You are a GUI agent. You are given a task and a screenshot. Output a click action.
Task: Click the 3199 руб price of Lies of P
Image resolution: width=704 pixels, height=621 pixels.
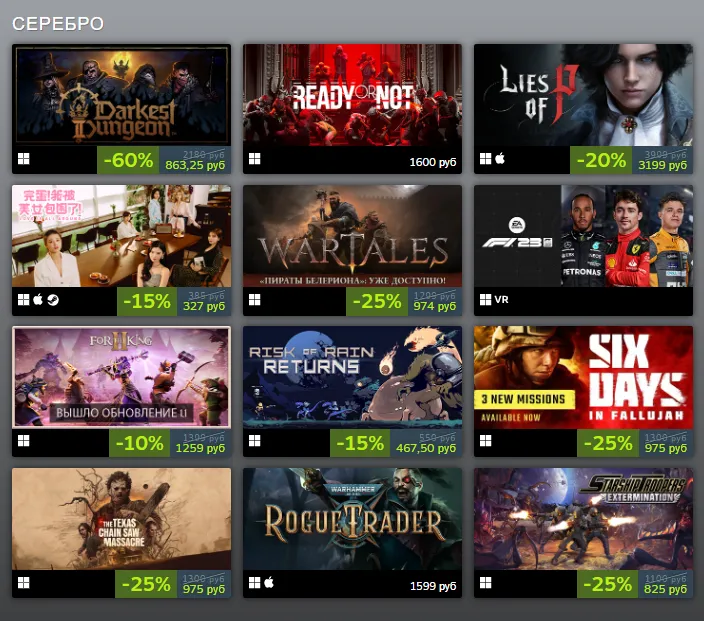point(662,165)
